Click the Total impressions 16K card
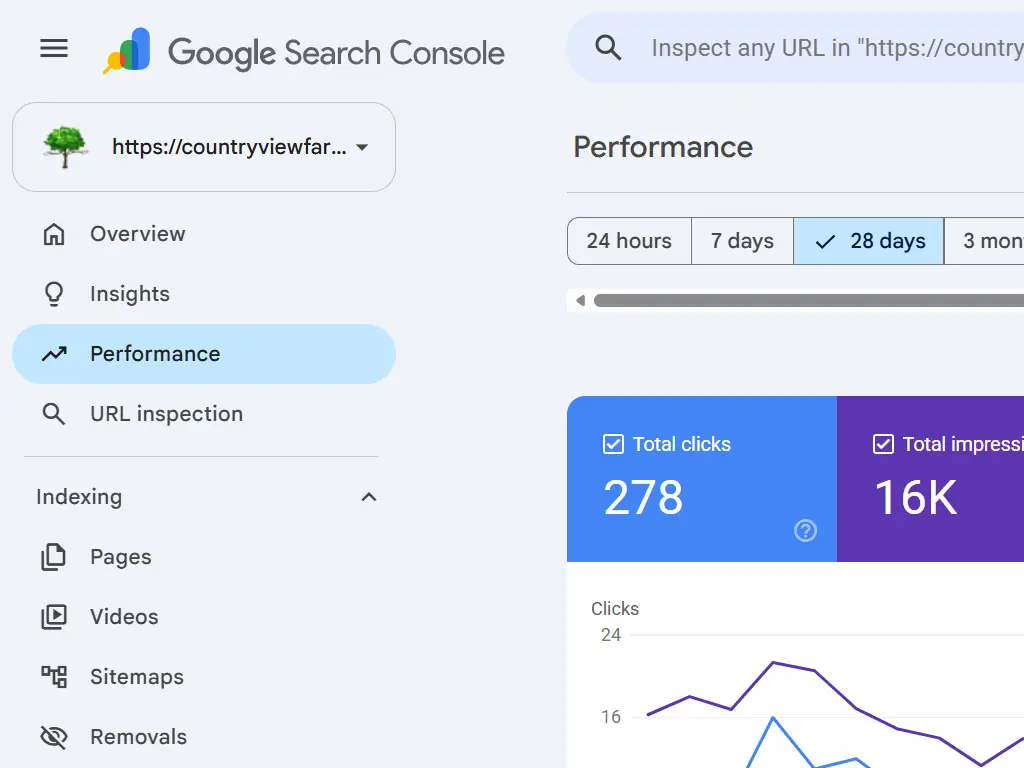The image size is (1024, 768). tap(931, 479)
